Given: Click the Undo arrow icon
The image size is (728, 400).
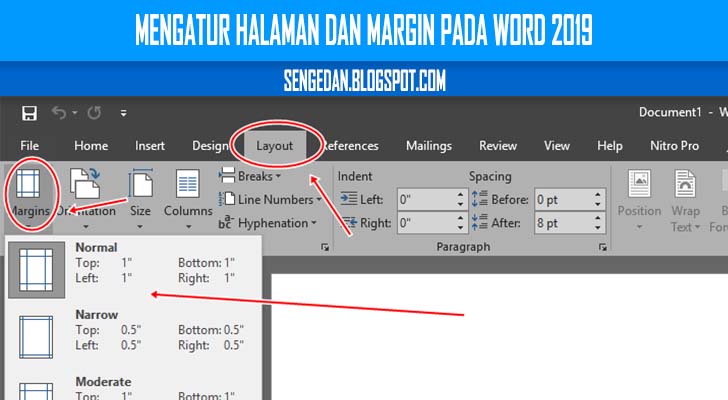Looking at the screenshot, I should click(x=58, y=112).
